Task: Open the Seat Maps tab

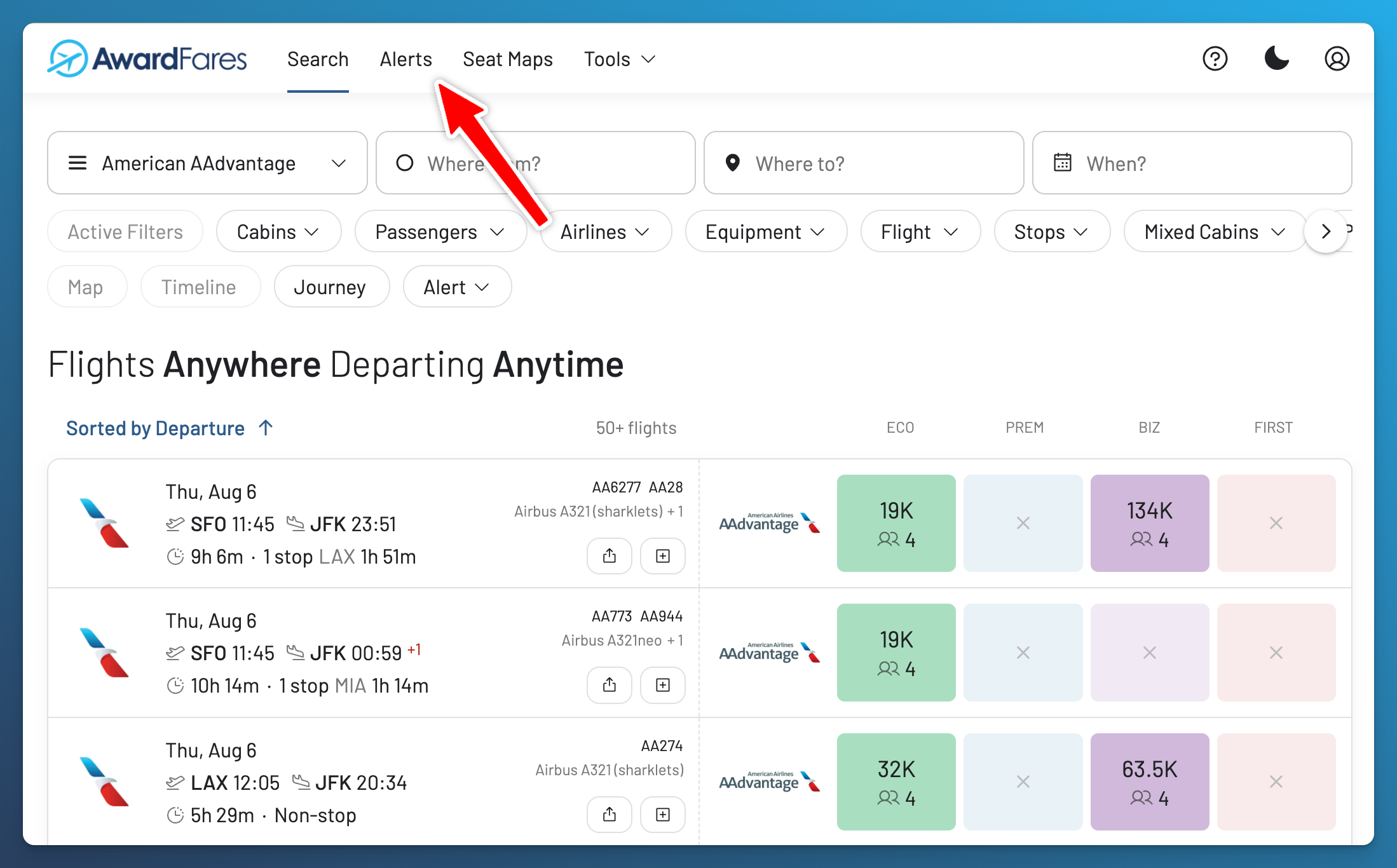Action: tap(508, 59)
